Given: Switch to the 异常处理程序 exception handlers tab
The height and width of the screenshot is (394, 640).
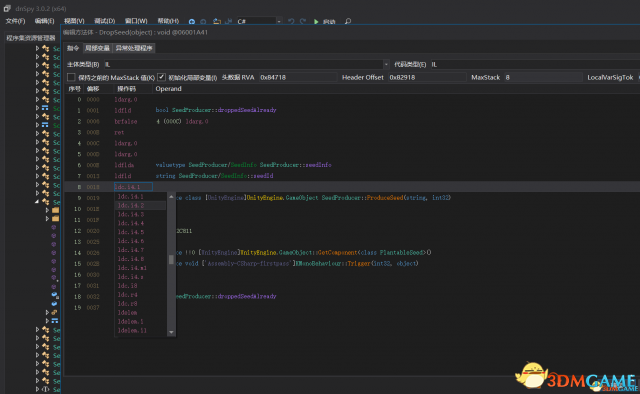Looking at the screenshot, I should [x=134, y=48].
